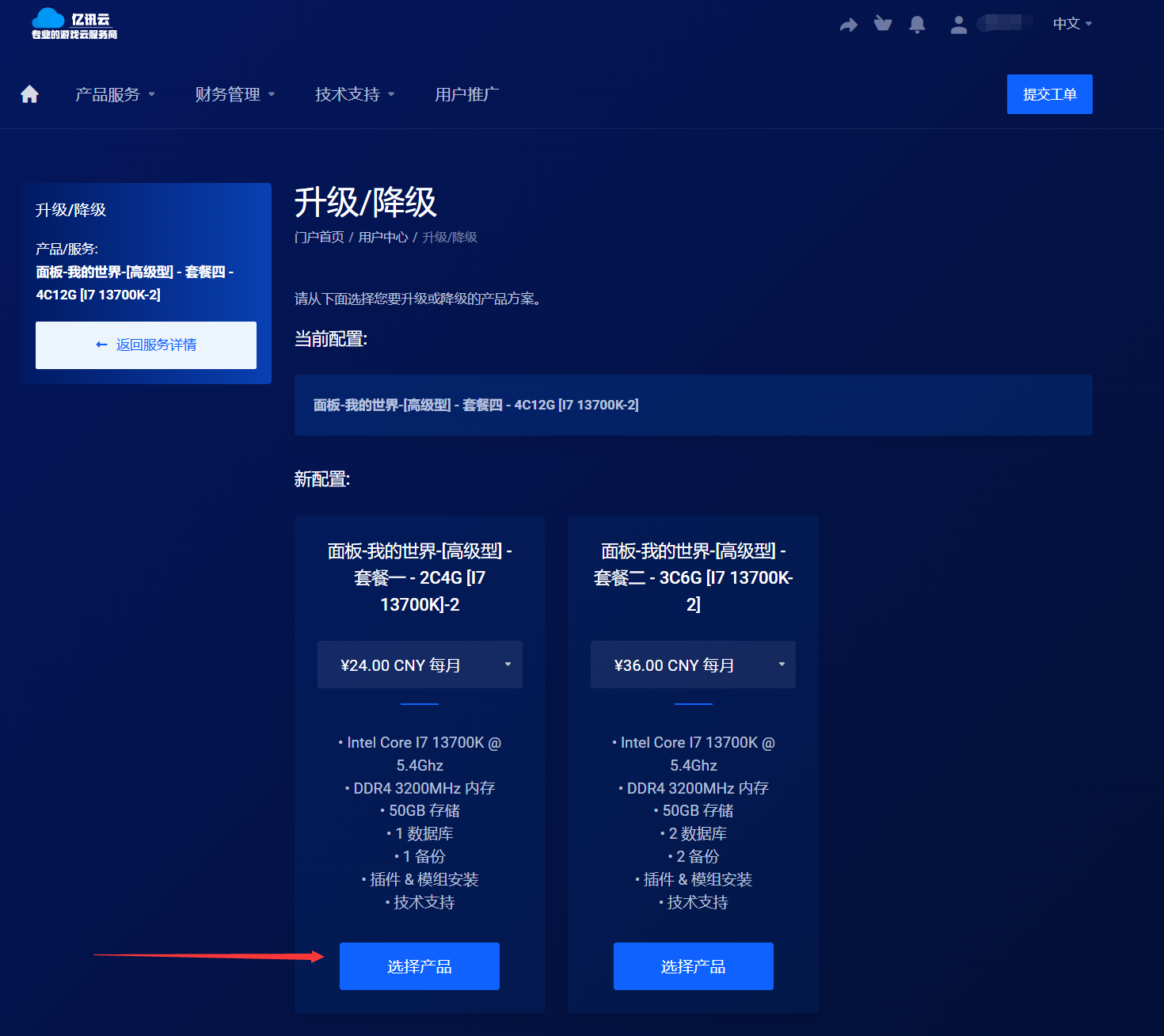Viewport: 1164px width, 1036px height.
Task: Click the 新配置: label
Action: pos(322,479)
